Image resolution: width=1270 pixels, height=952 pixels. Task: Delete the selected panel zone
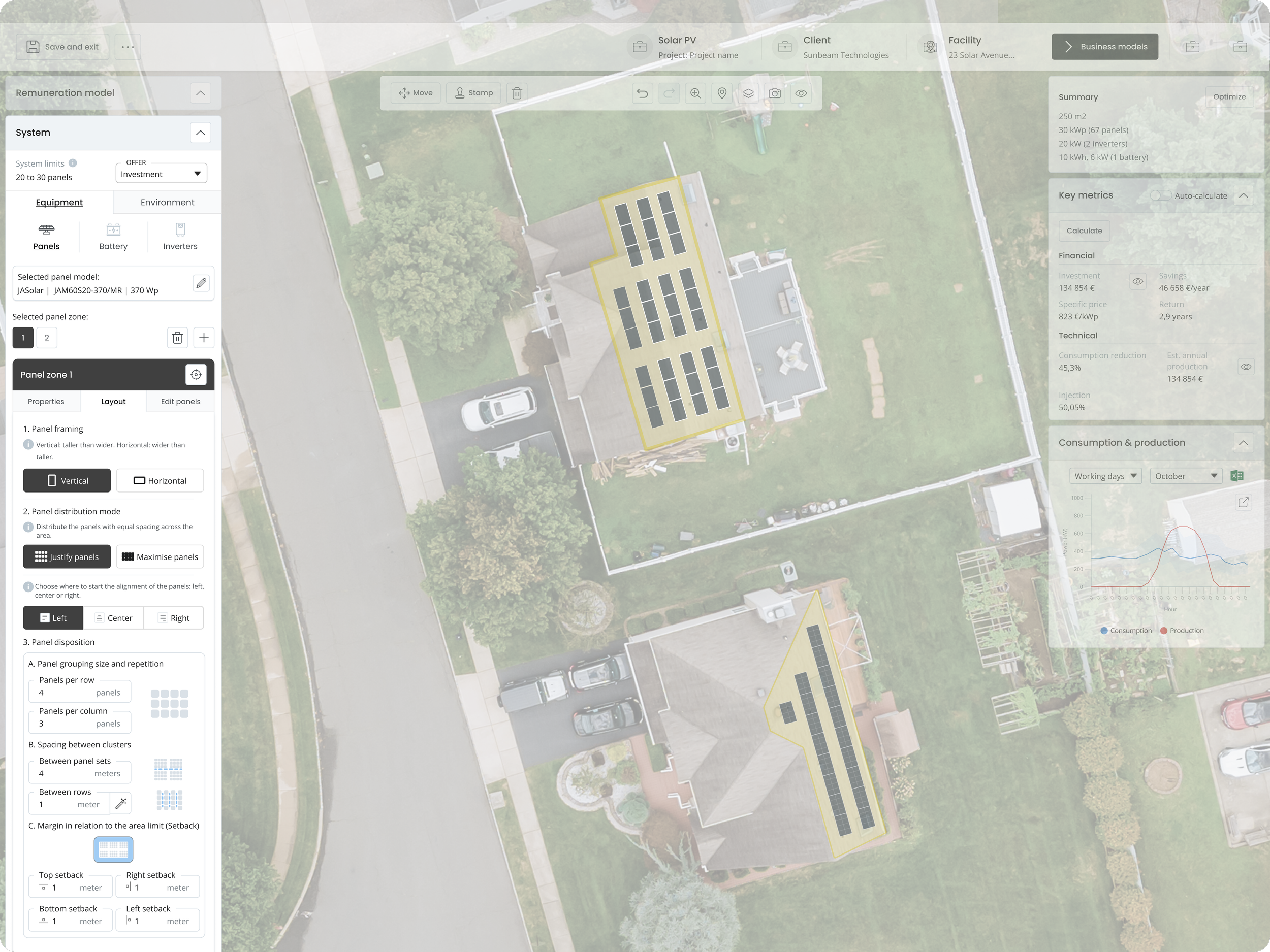[x=177, y=338]
